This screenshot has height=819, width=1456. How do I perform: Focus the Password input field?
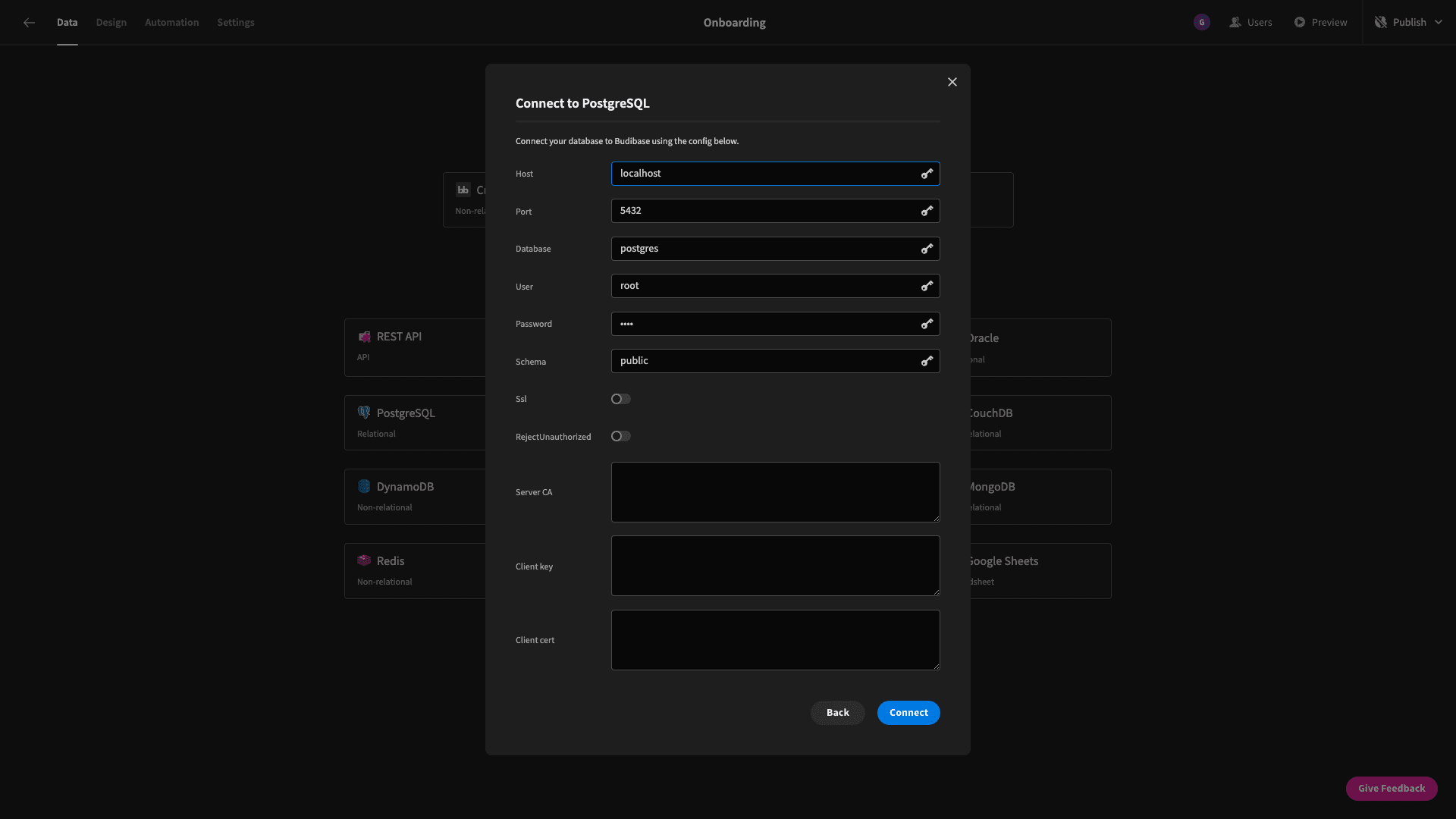(775, 324)
